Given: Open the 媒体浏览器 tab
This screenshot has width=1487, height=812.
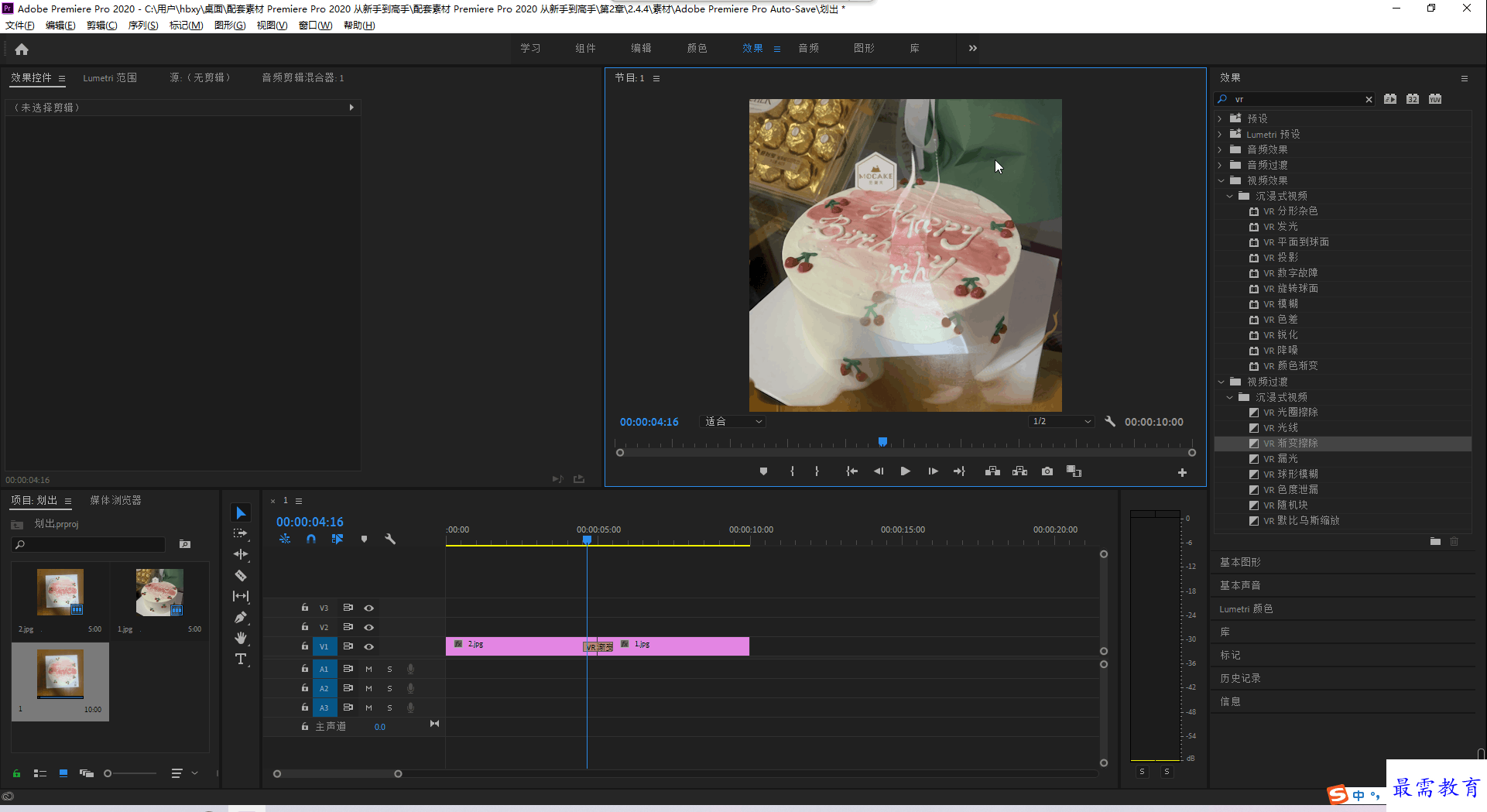Looking at the screenshot, I should (x=115, y=500).
